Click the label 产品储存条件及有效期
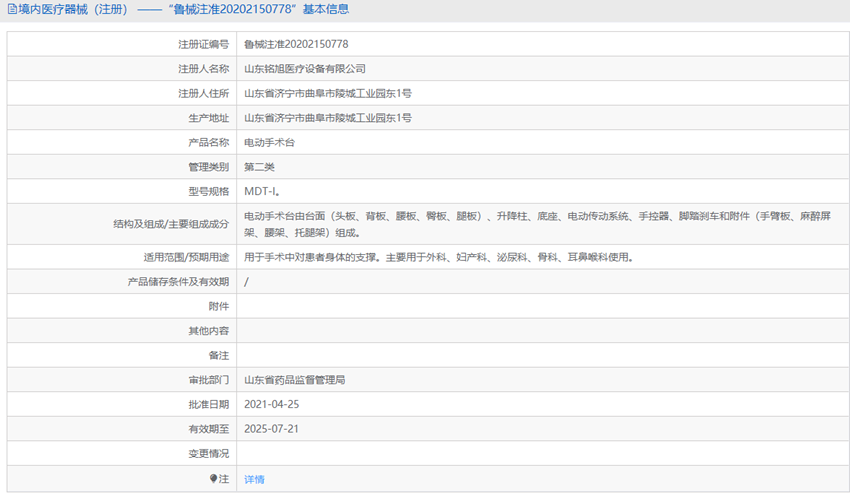This screenshot has height=493, width=850. tap(178, 281)
